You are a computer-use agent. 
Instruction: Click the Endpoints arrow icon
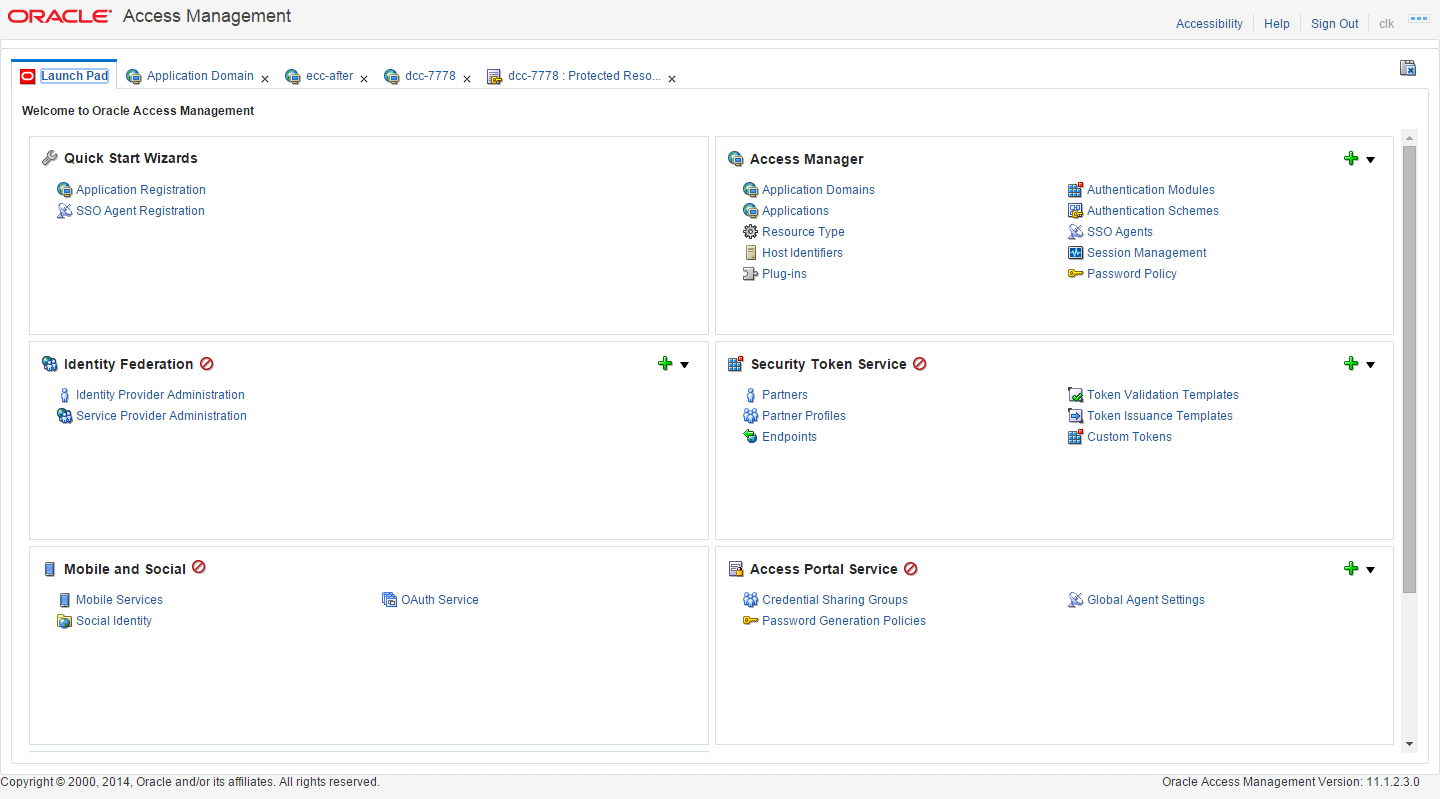click(x=751, y=437)
